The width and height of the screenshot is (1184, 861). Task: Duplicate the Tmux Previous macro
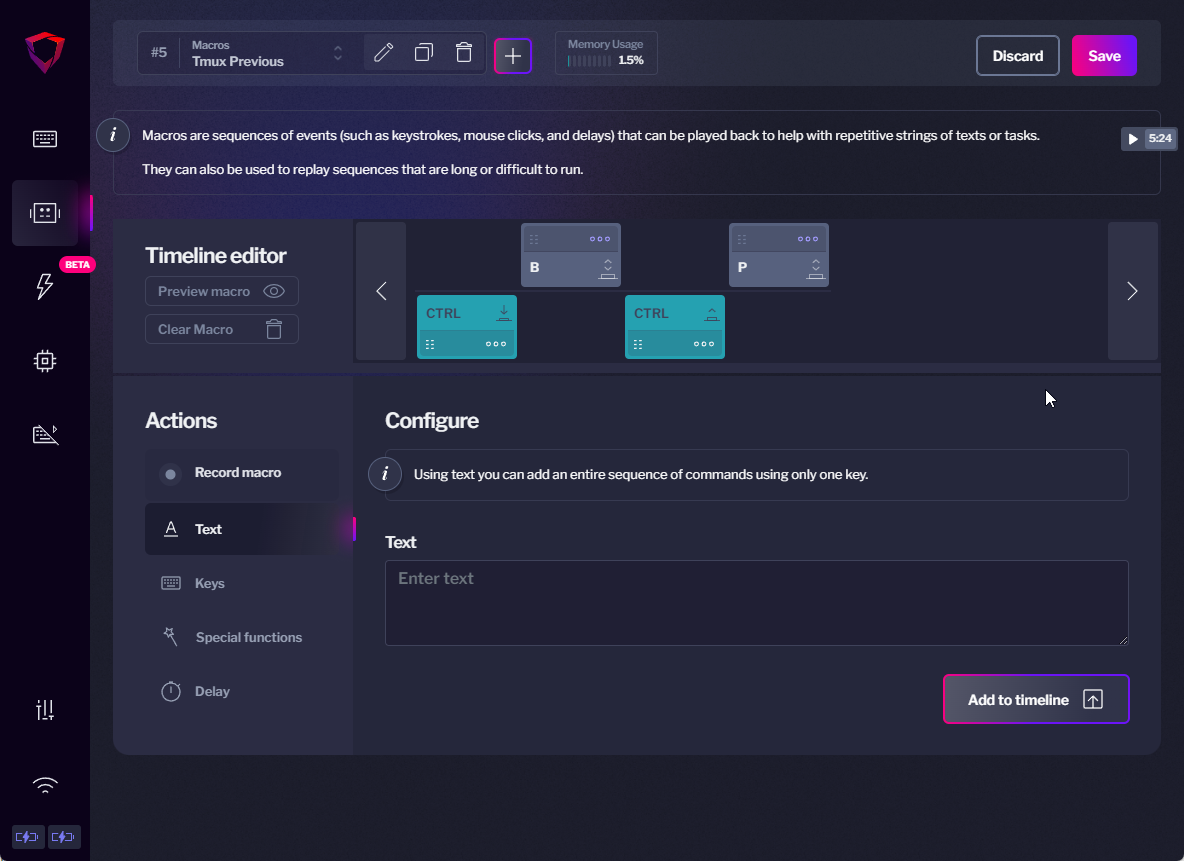(424, 53)
